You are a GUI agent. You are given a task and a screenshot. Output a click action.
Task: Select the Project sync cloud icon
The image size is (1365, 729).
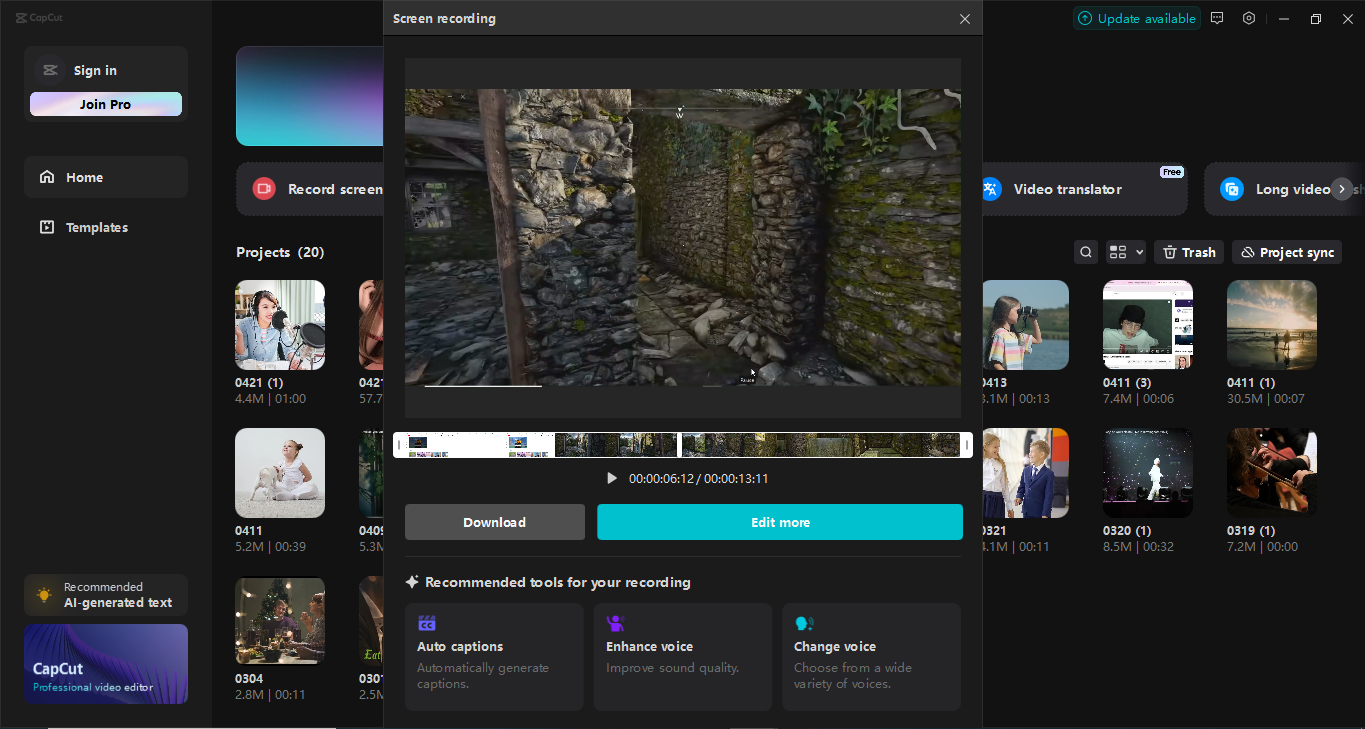pos(1253,252)
